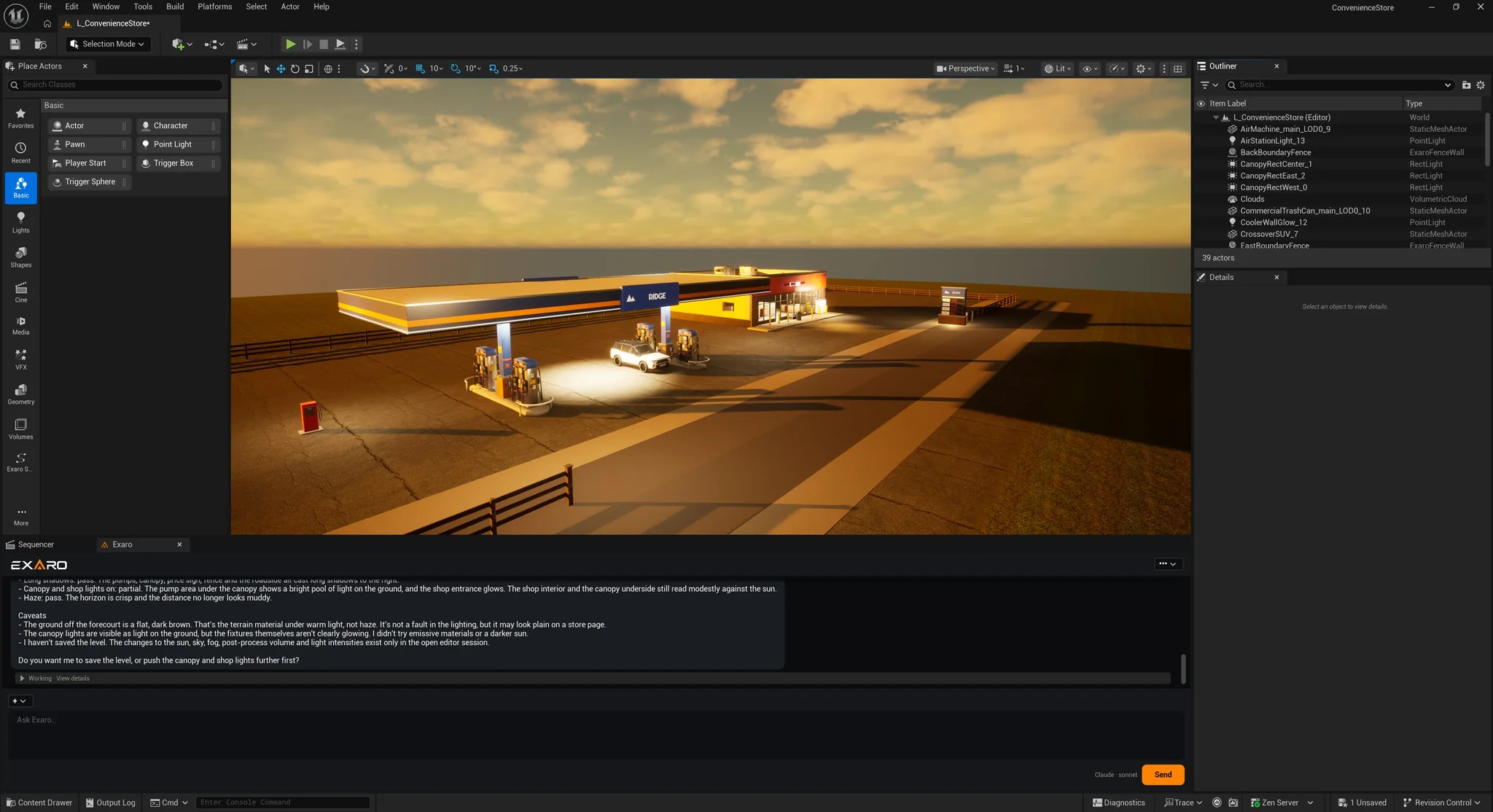
Task: Open the Tools menu
Action: [x=143, y=7]
